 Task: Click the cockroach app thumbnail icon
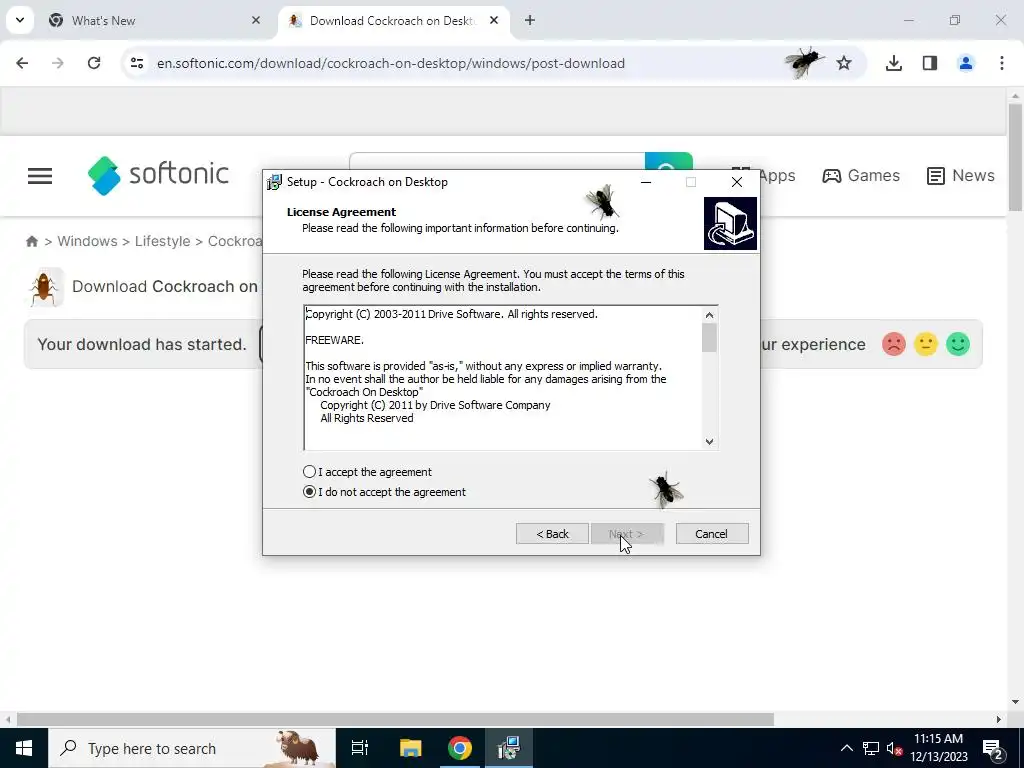click(44, 287)
